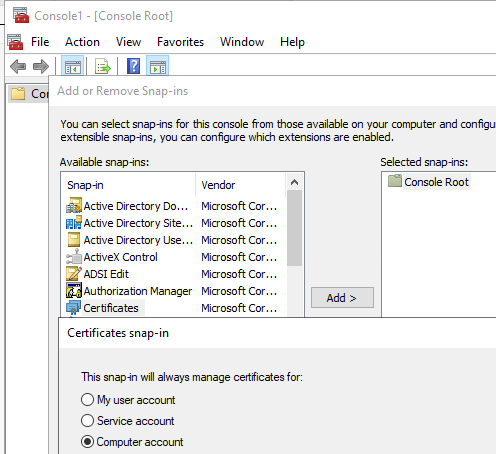The image size is (496, 454).
Task: Open the Favorites menu
Action: (x=180, y=42)
